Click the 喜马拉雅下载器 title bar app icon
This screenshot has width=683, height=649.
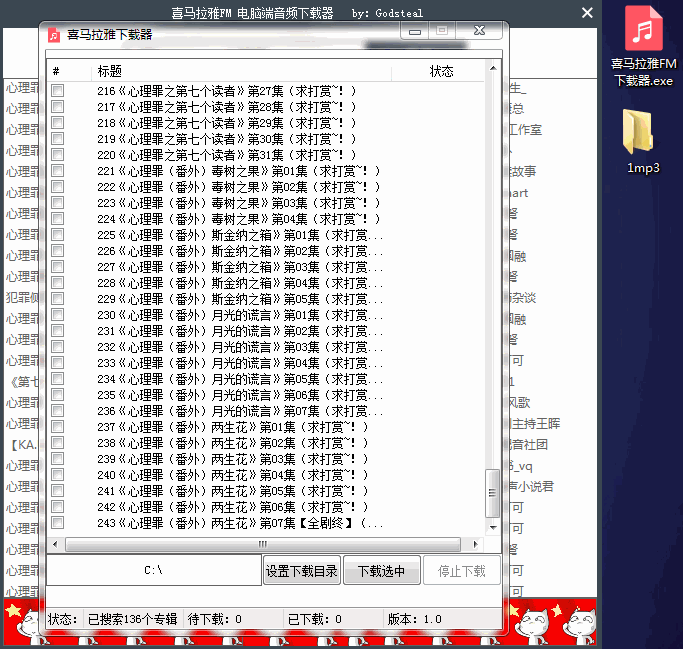(x=55, y=35)
